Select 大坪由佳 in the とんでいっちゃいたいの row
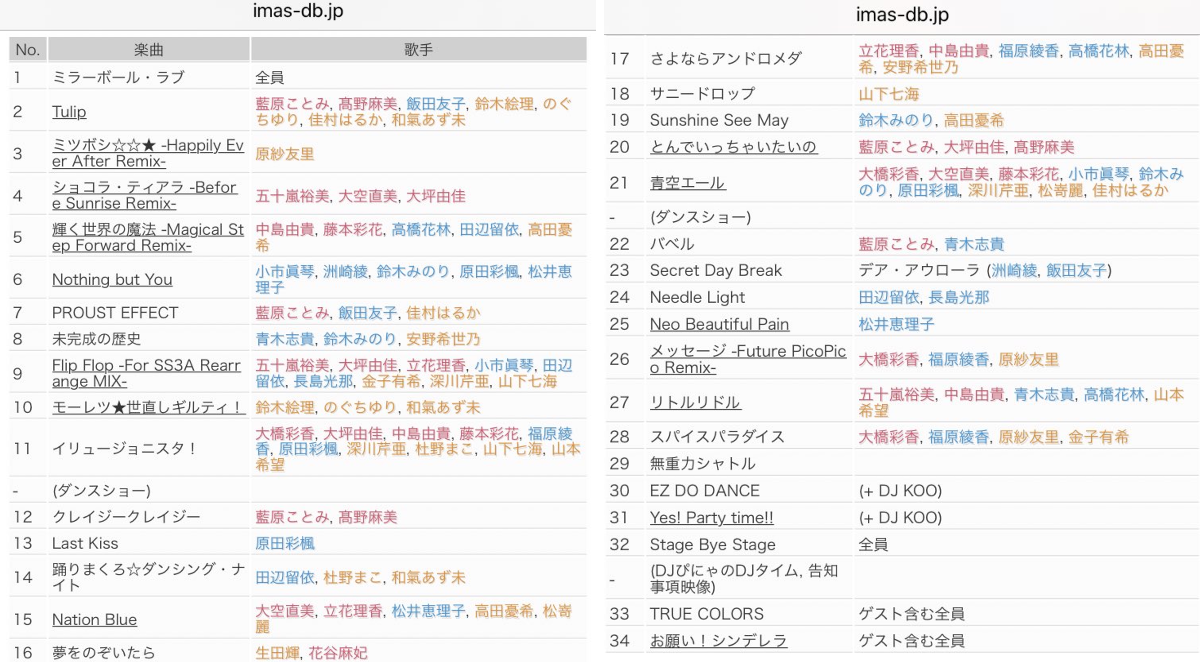 975,147
